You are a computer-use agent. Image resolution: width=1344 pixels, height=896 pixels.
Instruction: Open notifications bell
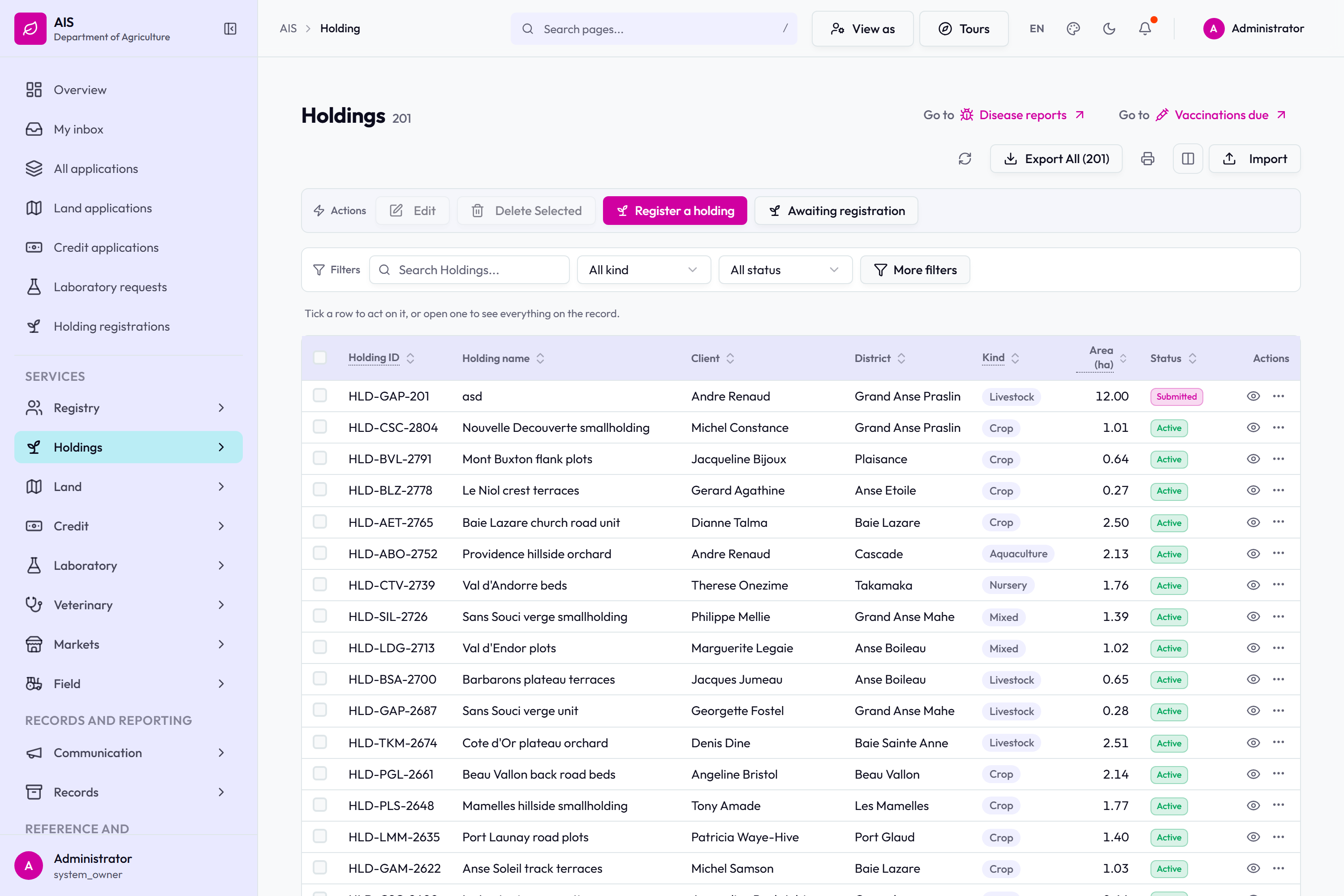pyautogui.click(x=1145, y=29)
